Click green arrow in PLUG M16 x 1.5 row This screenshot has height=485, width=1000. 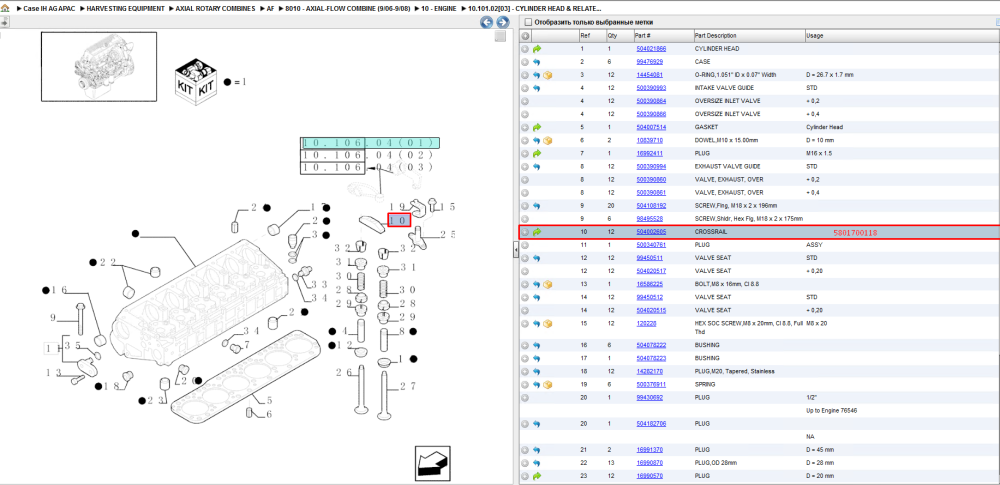click(x=536, y=153)
